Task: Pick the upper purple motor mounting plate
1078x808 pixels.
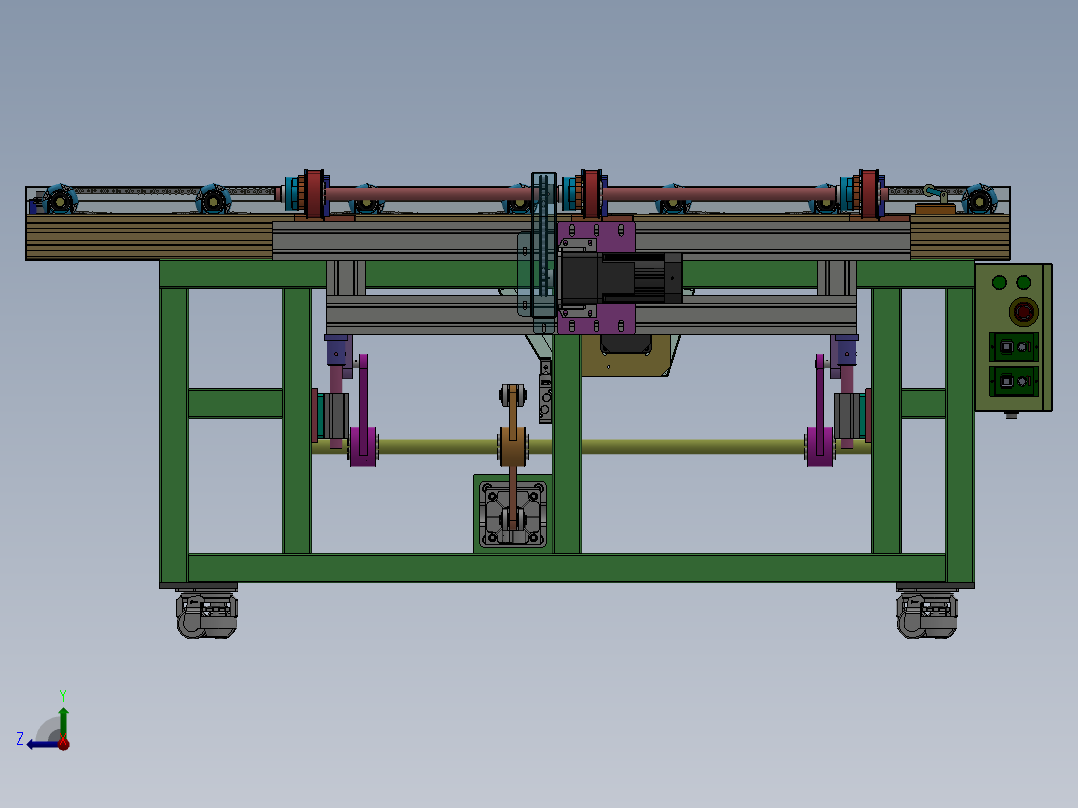Action: tap(597, 237)
